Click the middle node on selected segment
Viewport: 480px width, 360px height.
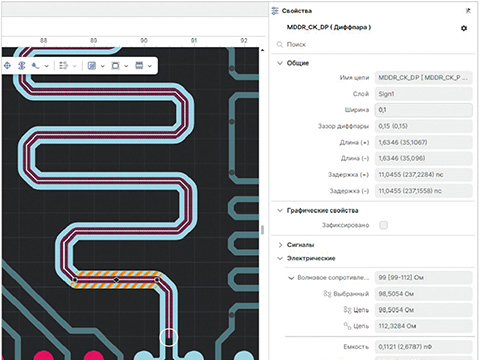click(x=116, y=280)
